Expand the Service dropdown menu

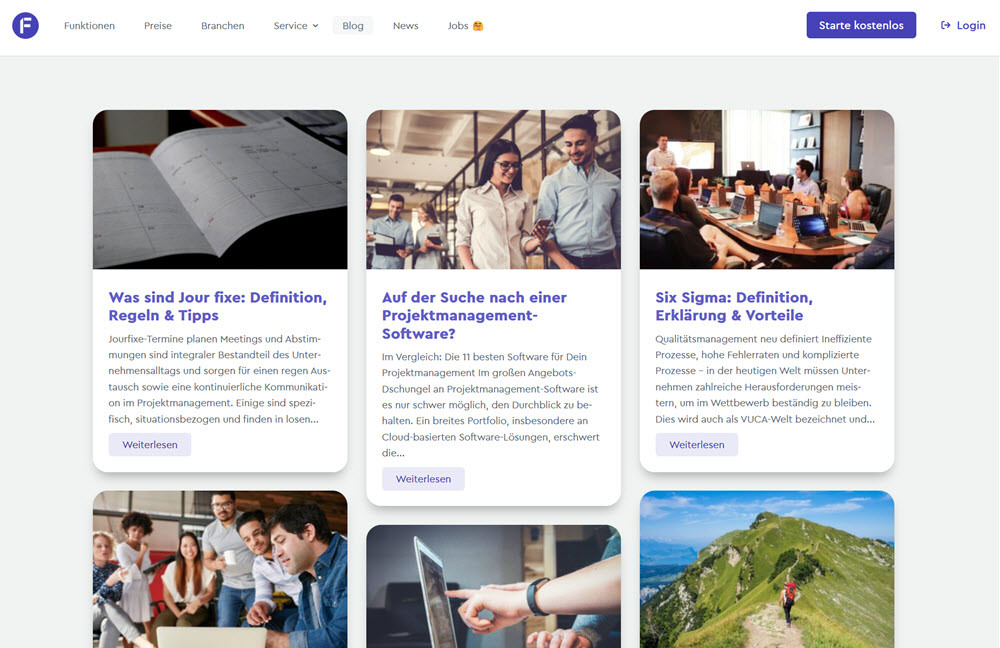(295, 25)
